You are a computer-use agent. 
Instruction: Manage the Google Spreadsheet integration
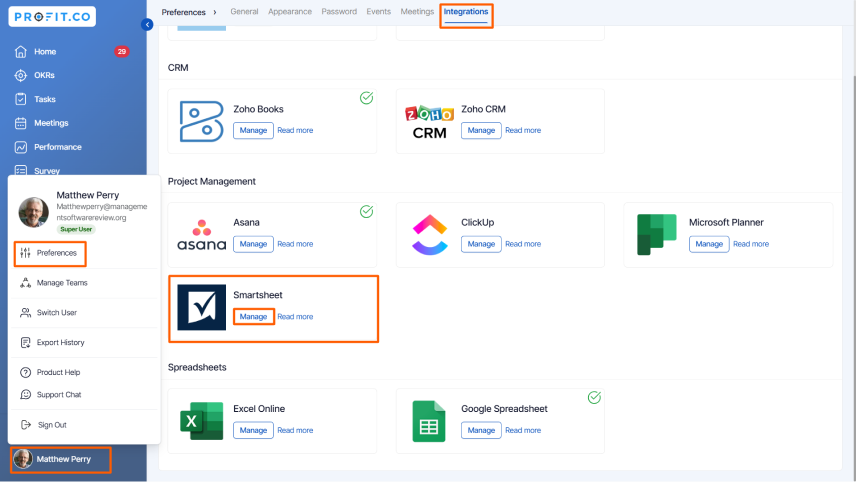(481, 430)
